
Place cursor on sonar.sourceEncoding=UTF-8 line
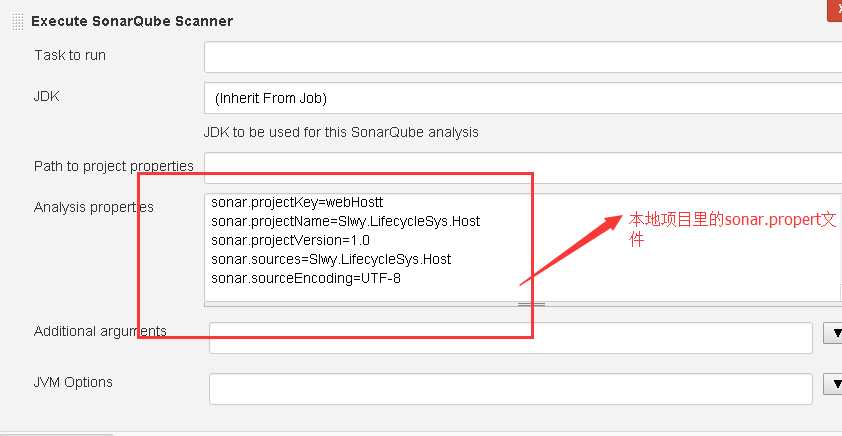click(306, 279)
